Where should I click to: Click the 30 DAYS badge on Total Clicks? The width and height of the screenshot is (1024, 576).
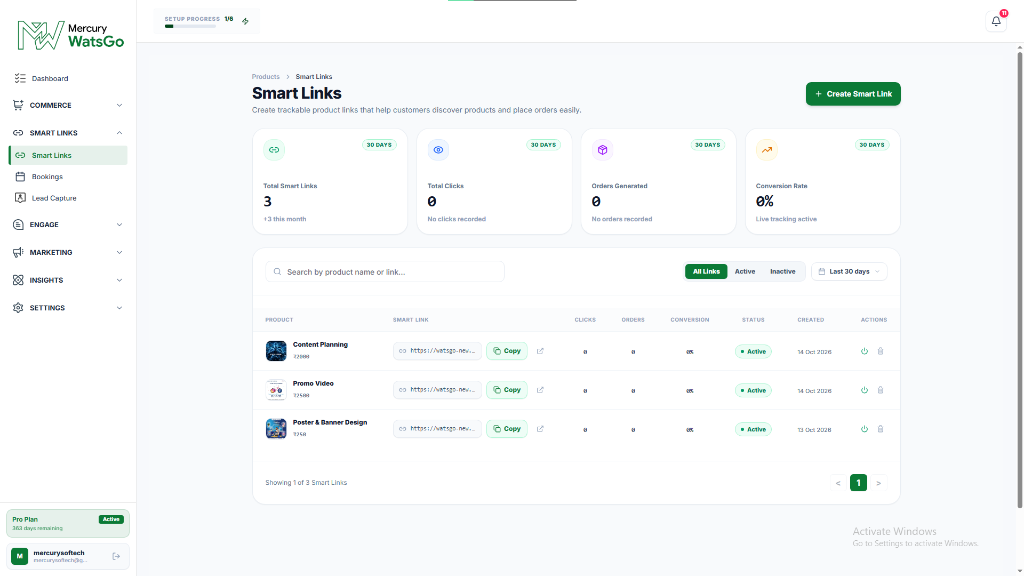coord(543,145)
